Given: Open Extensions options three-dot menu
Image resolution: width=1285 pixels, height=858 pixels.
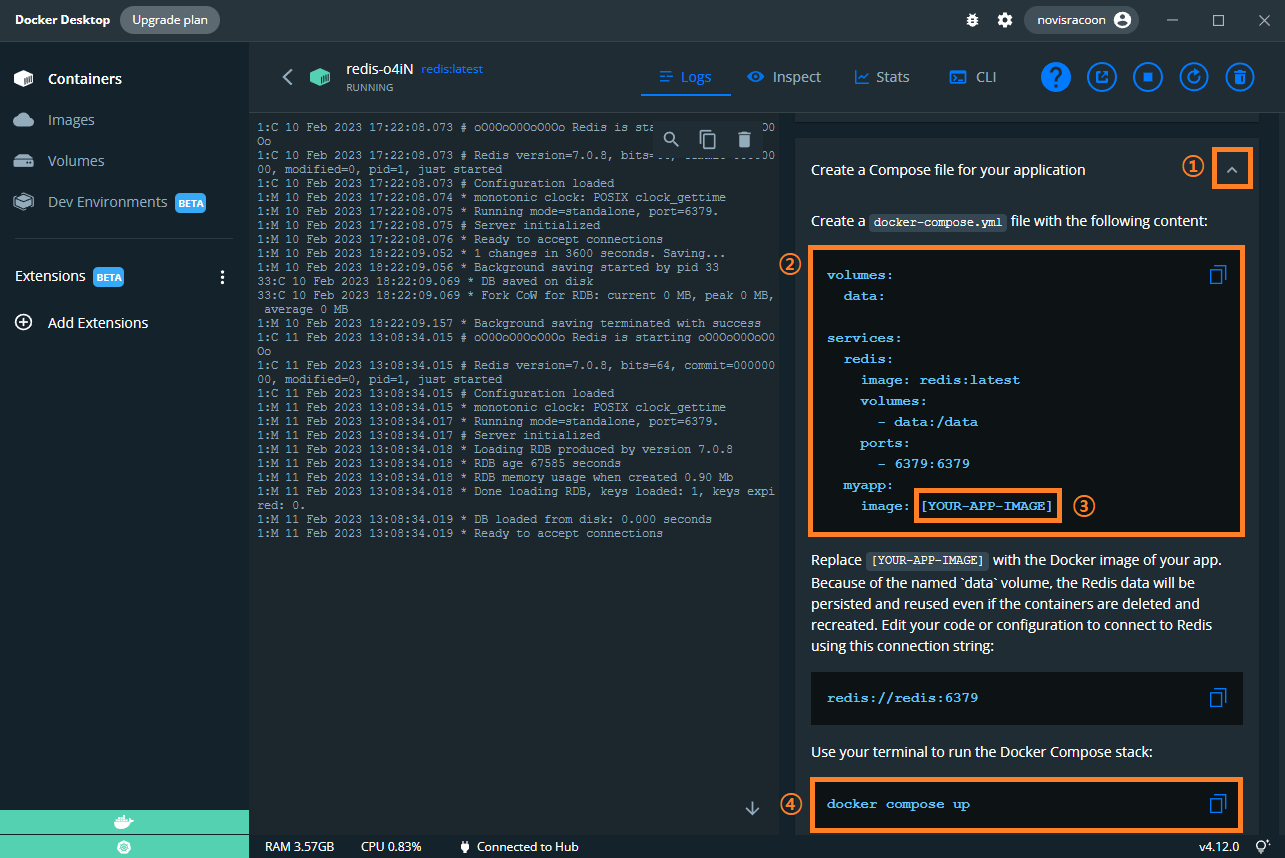Looking at the screenshot, I should click(222, 277).
